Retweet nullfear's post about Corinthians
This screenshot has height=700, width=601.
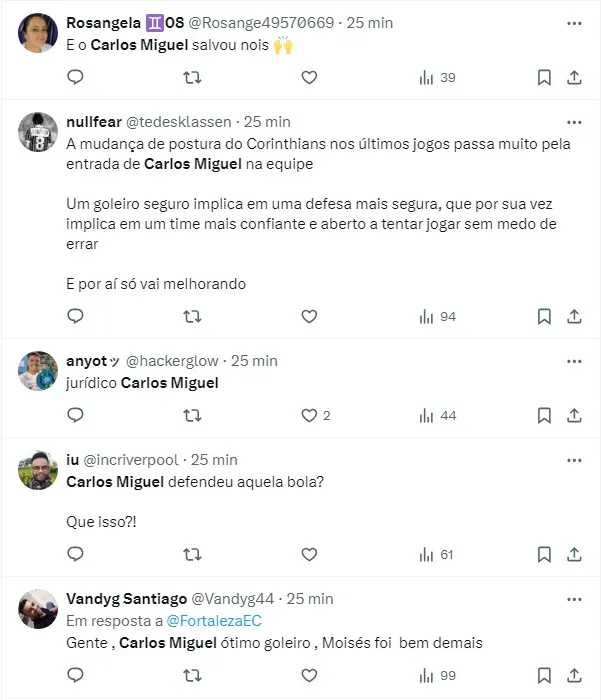click(x=192, y=316)
